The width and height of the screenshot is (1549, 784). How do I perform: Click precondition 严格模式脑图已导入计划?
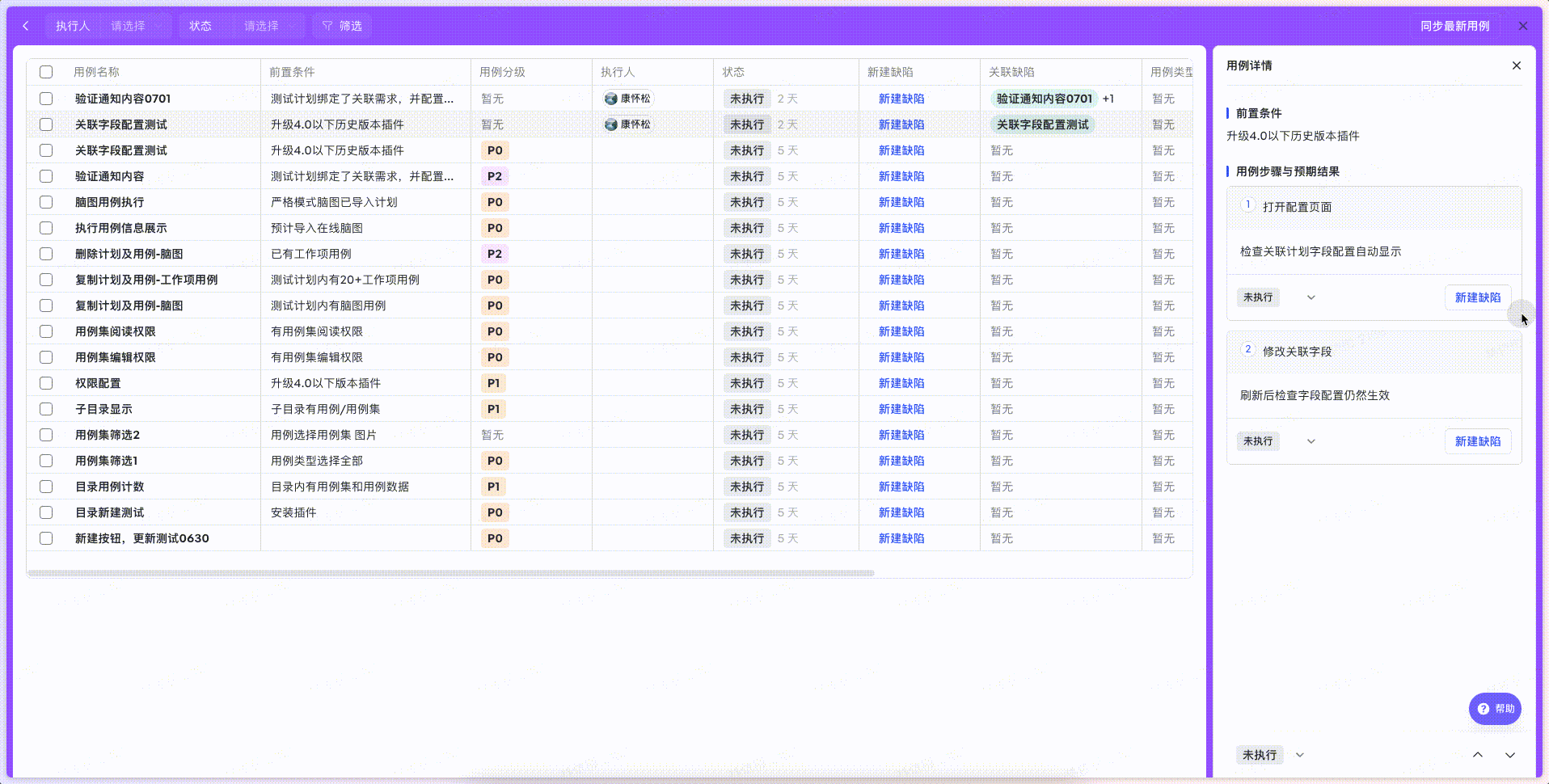[x=334, y=202]
